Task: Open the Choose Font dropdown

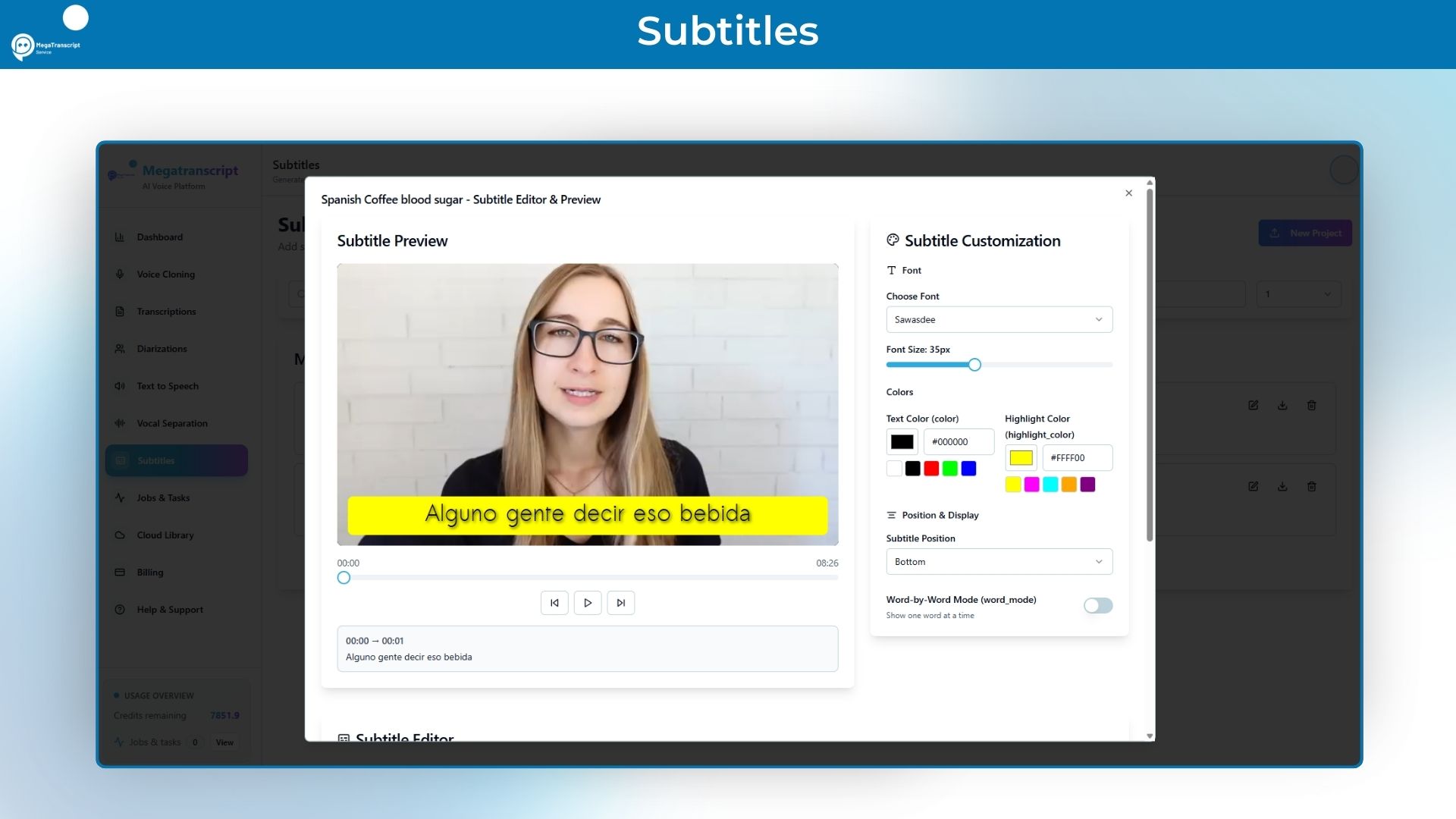Action: tap(999, 319)
